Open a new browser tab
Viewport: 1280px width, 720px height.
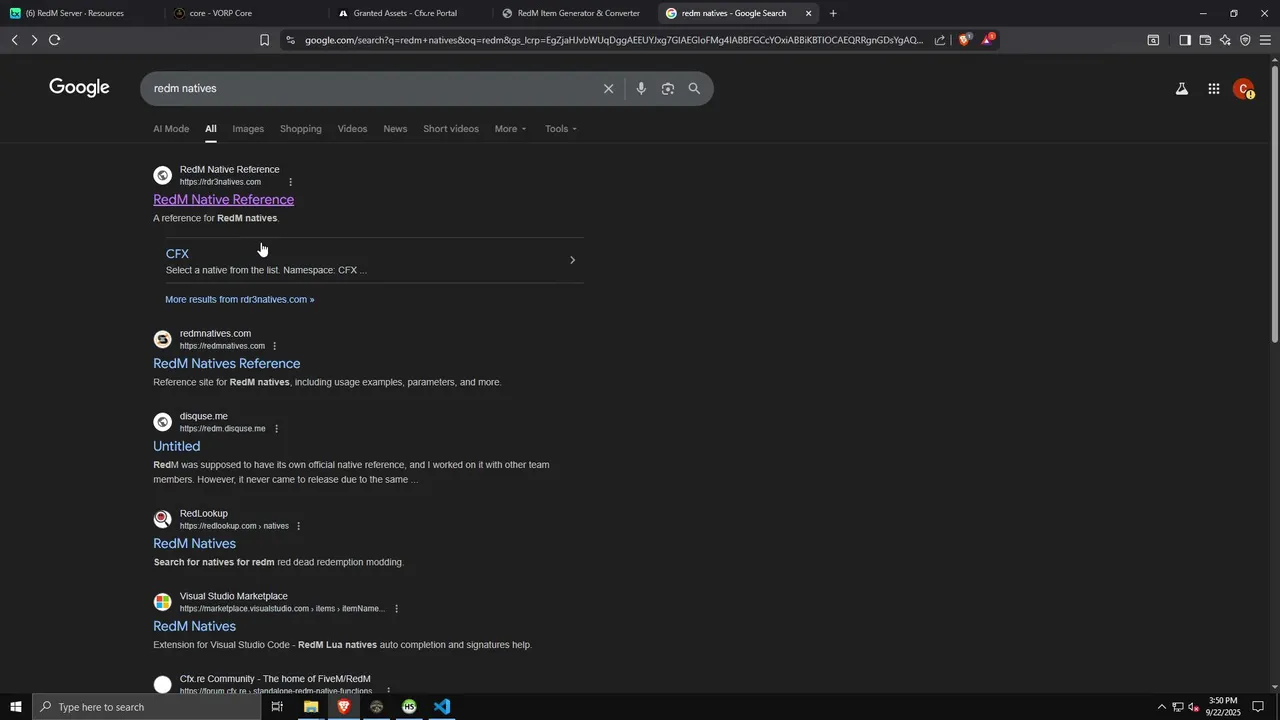coord(833,13)
